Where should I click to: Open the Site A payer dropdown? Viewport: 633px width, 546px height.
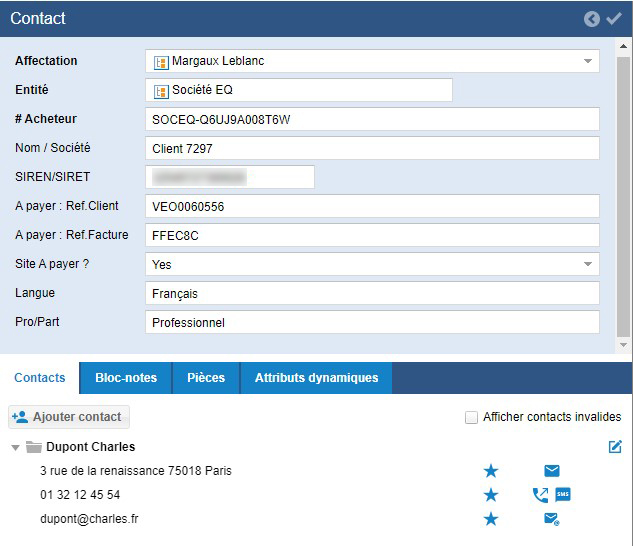tap(588, 265)
